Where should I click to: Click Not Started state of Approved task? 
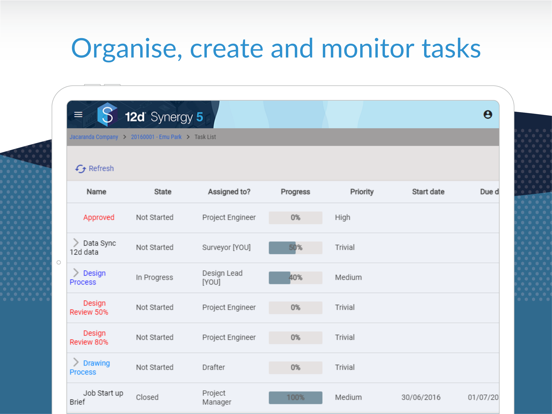pyautogui.click(x=155, y=218)
